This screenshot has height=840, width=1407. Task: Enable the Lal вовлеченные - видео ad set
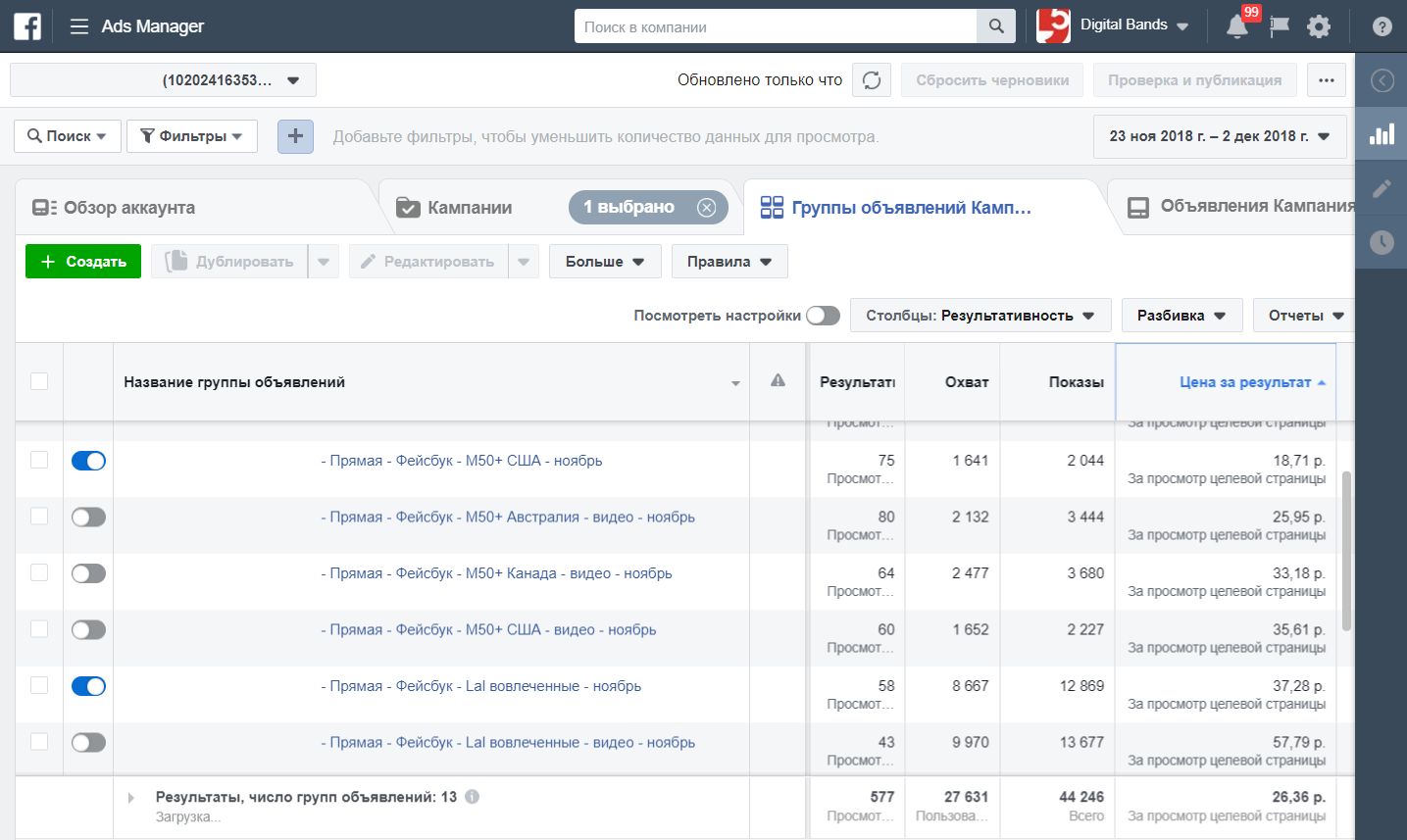88,742
